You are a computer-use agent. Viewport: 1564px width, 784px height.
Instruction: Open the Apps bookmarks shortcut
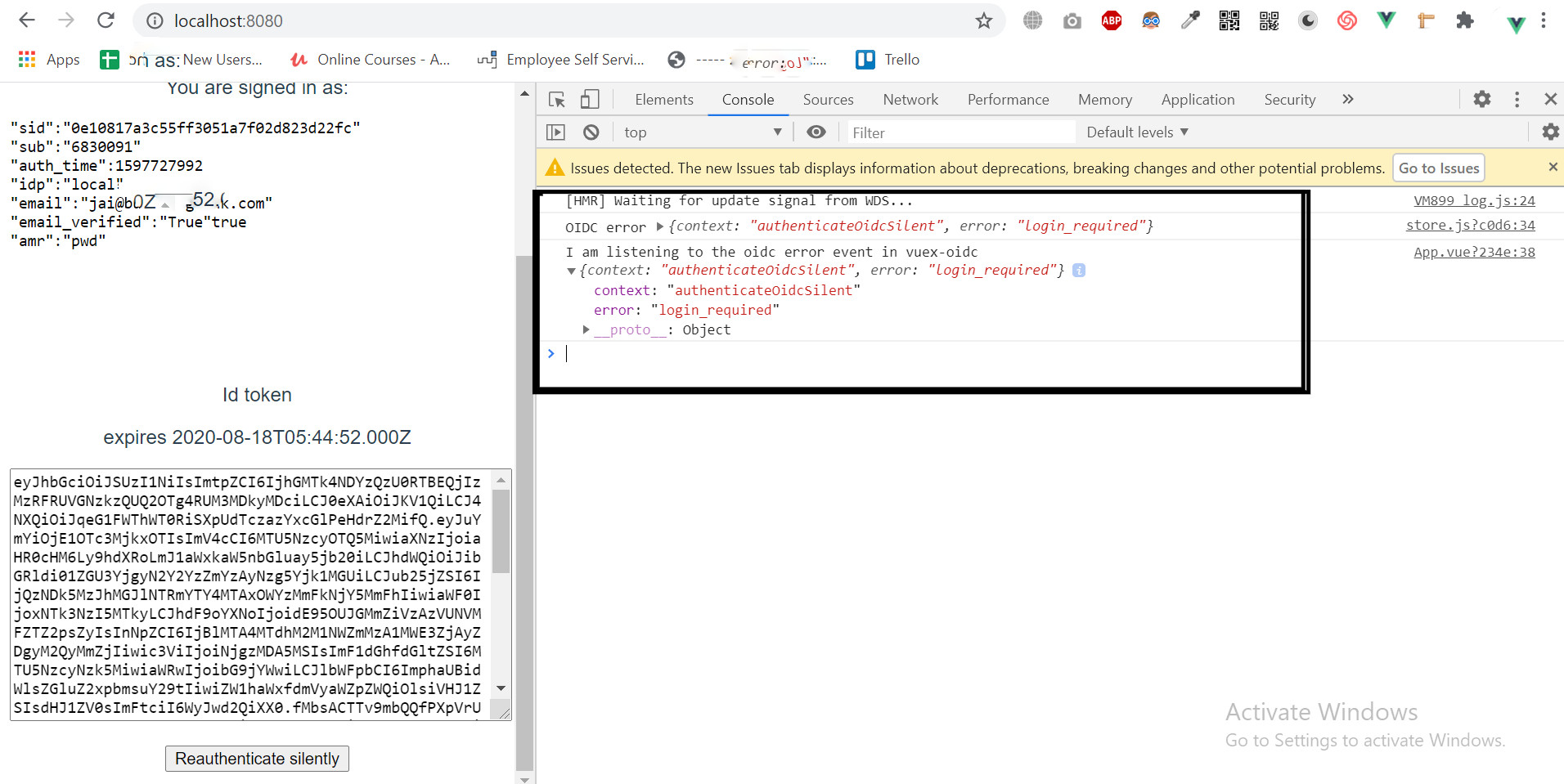click(49, 60)
